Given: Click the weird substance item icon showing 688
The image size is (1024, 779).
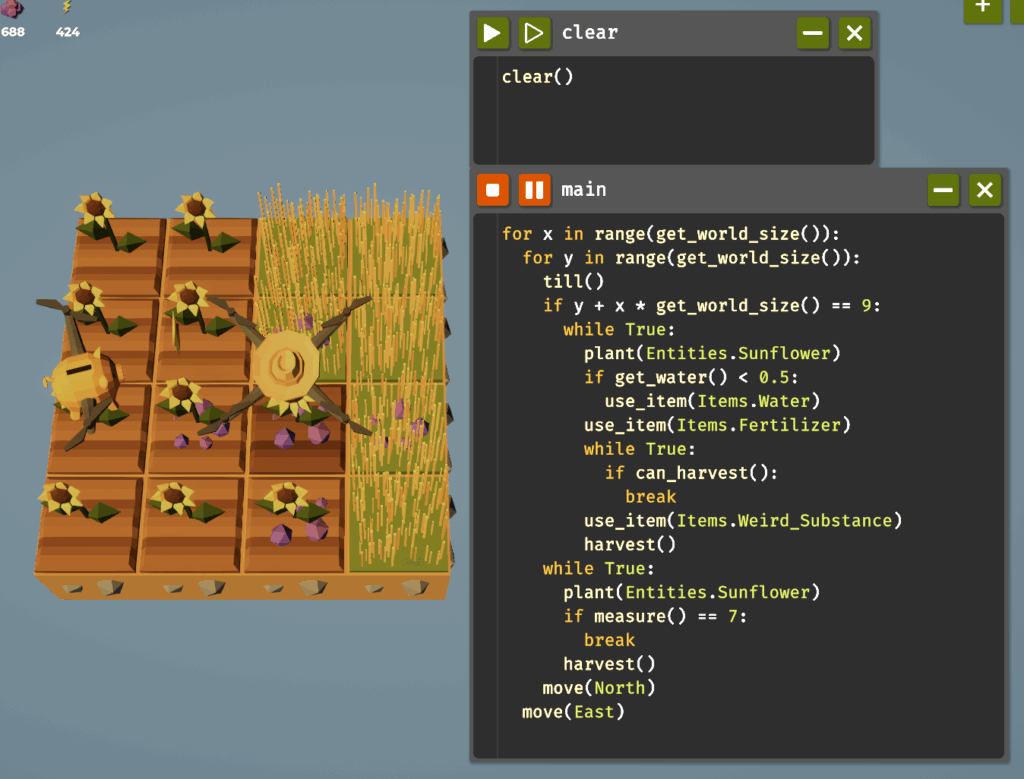Looking at the screenshot, I should click(12, 8).
